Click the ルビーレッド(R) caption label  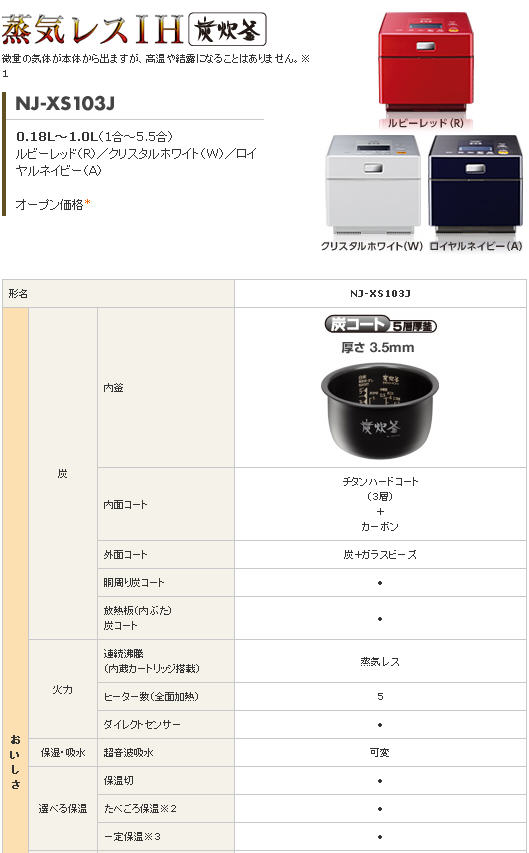tap(425, 123)
